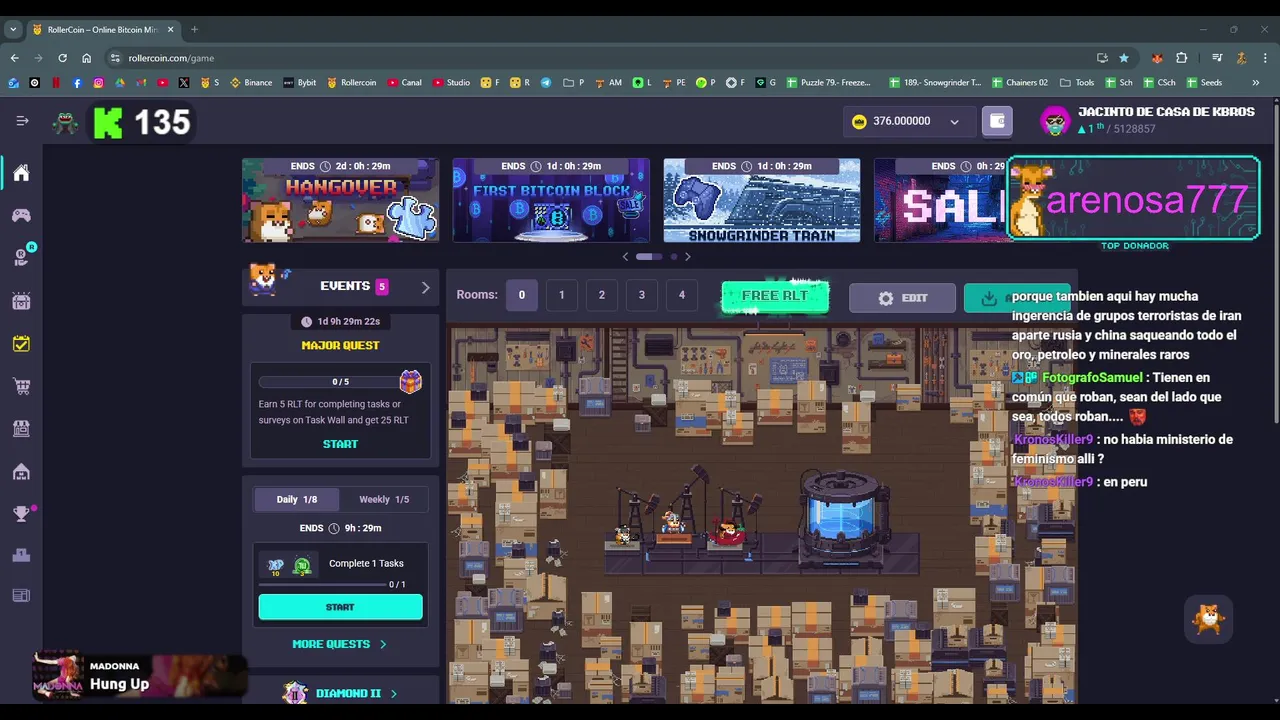Open the Home sidebar icon
1280x720 pixels.
point(21,173)
